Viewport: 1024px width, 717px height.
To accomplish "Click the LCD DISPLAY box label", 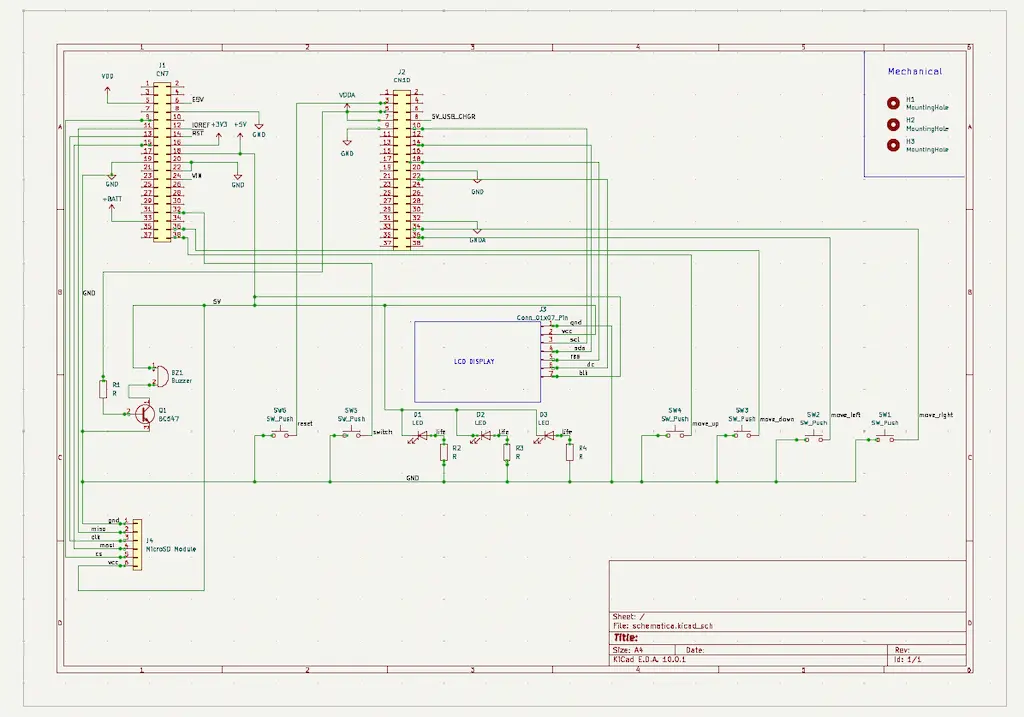I will 474,361.
